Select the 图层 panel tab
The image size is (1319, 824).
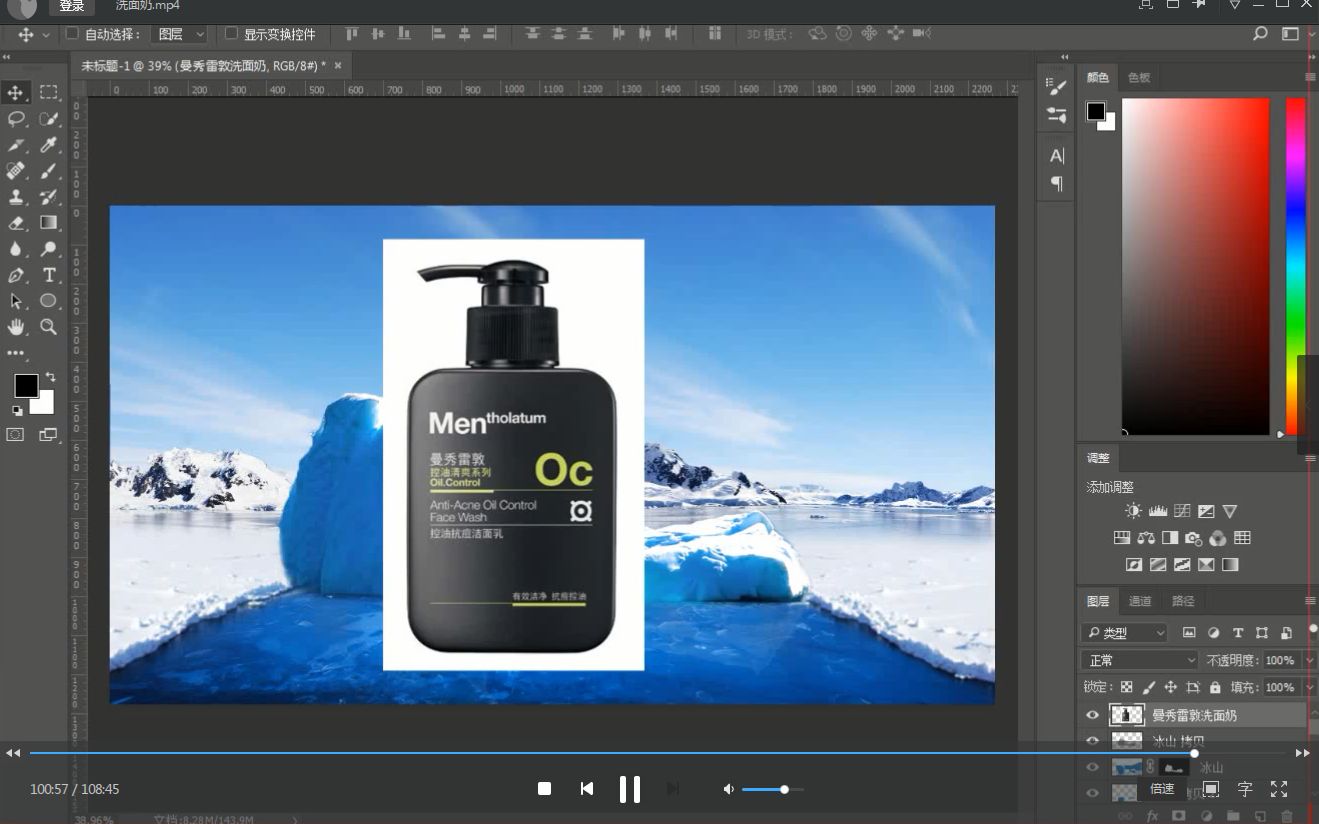[1098, 601]
